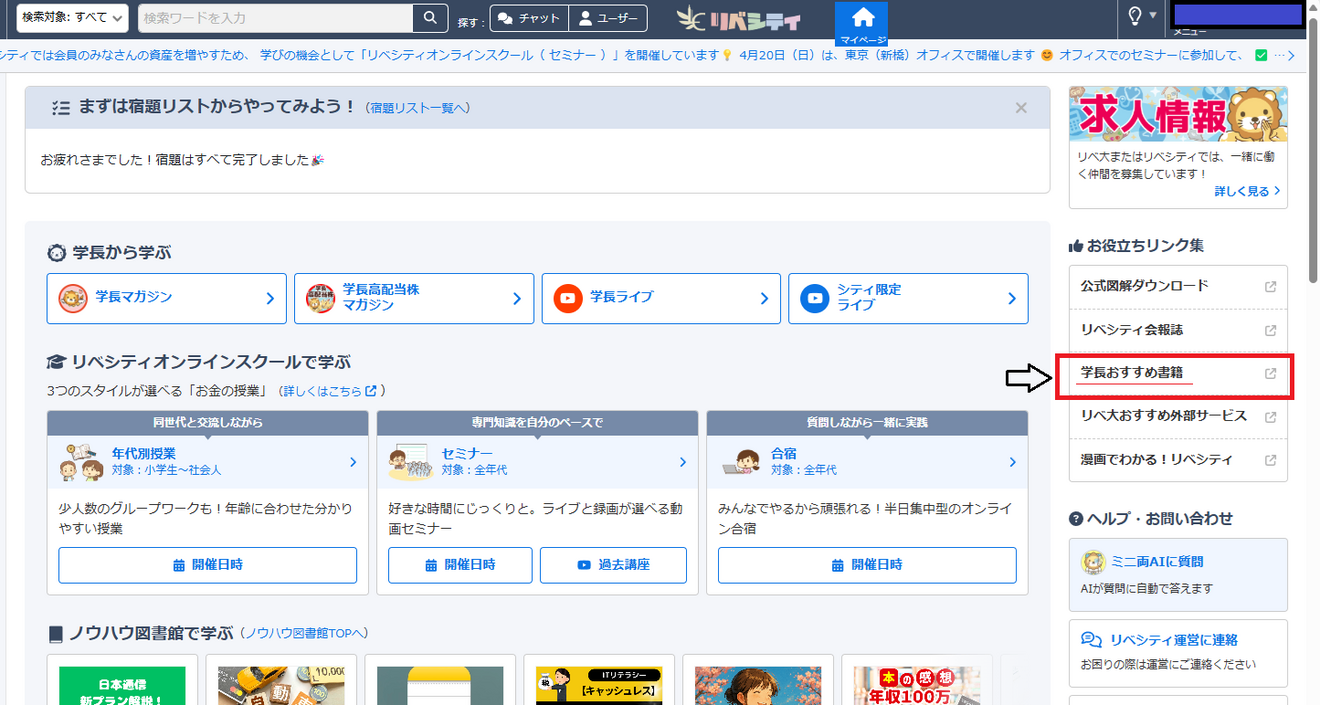Open ミニ両AIに質問 help card
Screen dimensions: 1320x705
[x=1178, y=575]
